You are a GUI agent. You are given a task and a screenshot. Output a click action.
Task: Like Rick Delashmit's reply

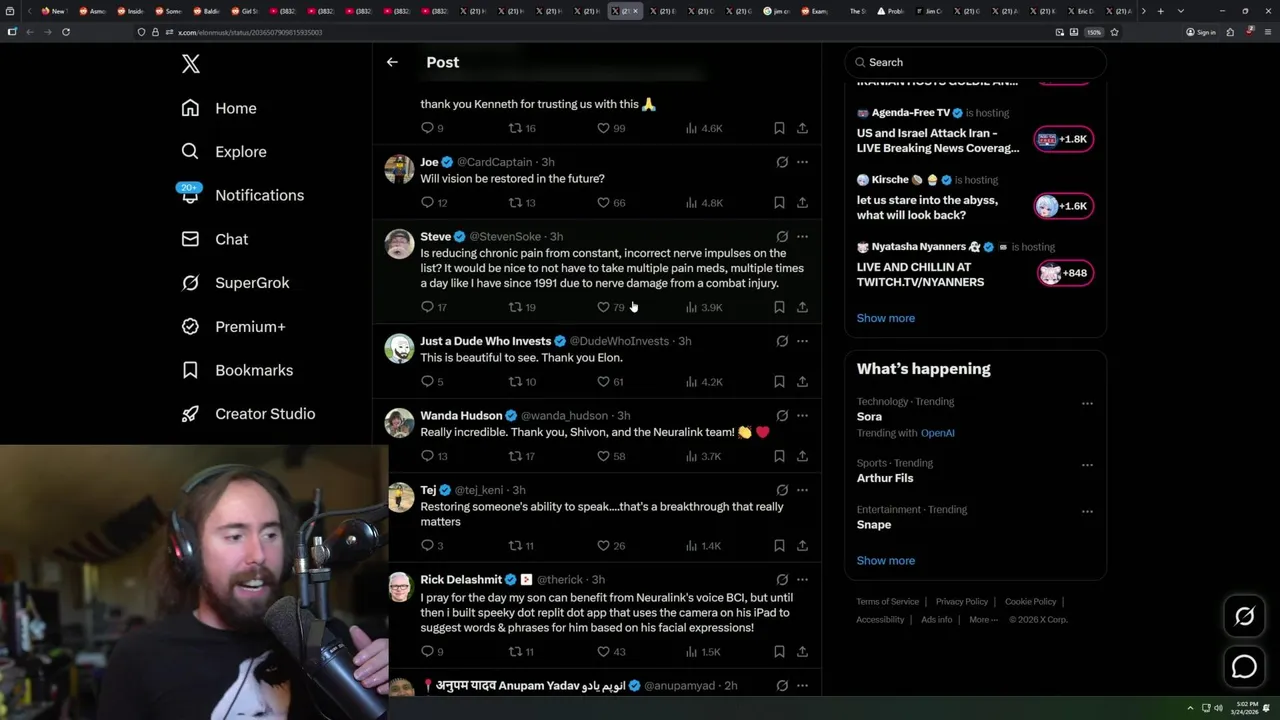(x=611, y=652)
